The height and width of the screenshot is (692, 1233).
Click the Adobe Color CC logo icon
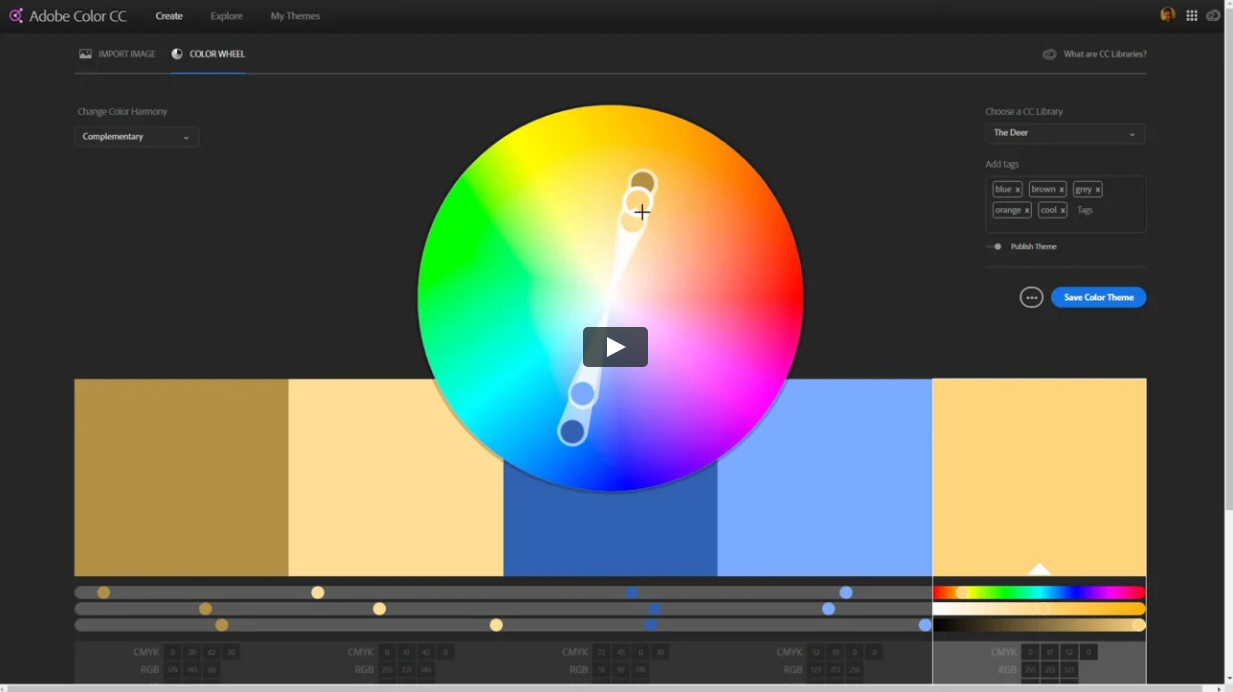[16, 16]
